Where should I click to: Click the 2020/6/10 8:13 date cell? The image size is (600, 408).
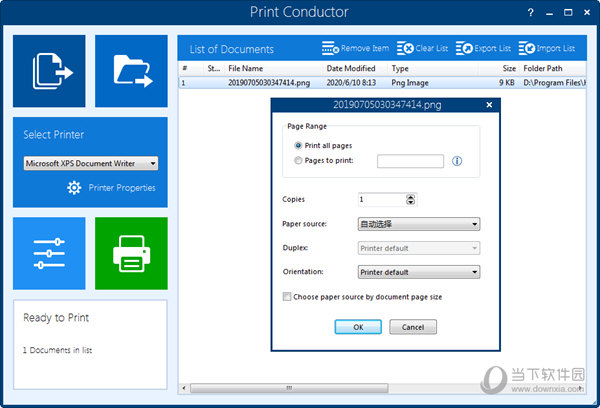coord(351,83)
